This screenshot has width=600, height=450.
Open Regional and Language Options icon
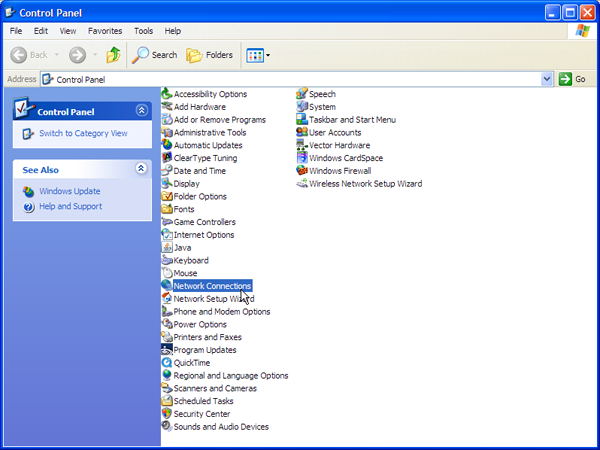coord(167,375)
